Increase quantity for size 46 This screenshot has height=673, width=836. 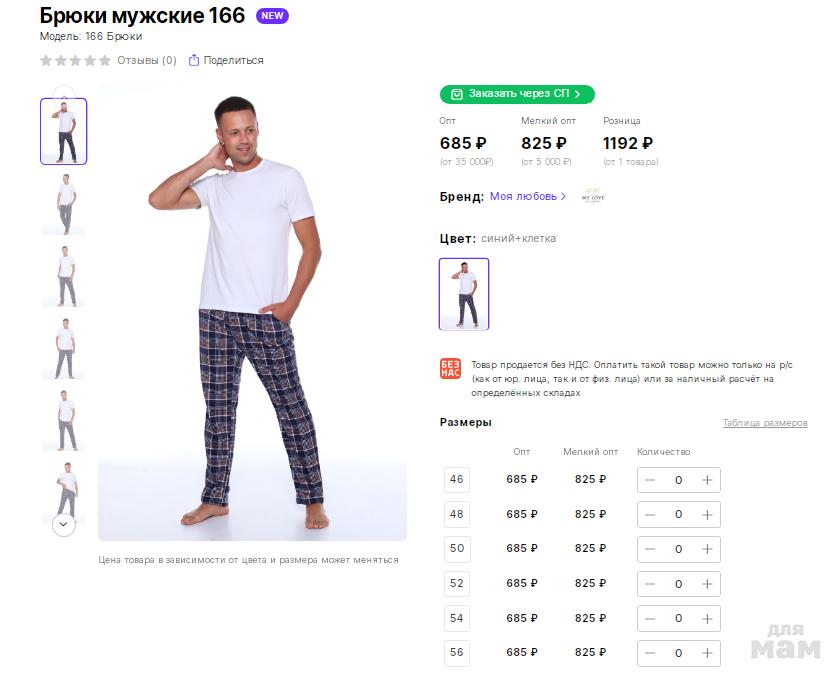[x=707, y=480]
